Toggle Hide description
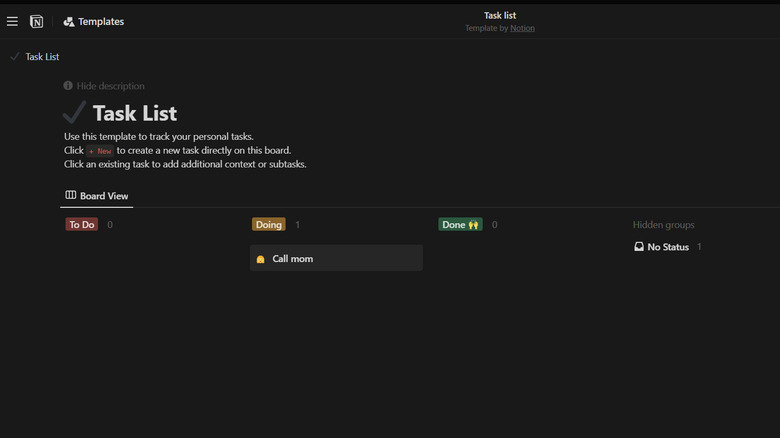Viewport: 780px width, 438px height. coord(104,86)
